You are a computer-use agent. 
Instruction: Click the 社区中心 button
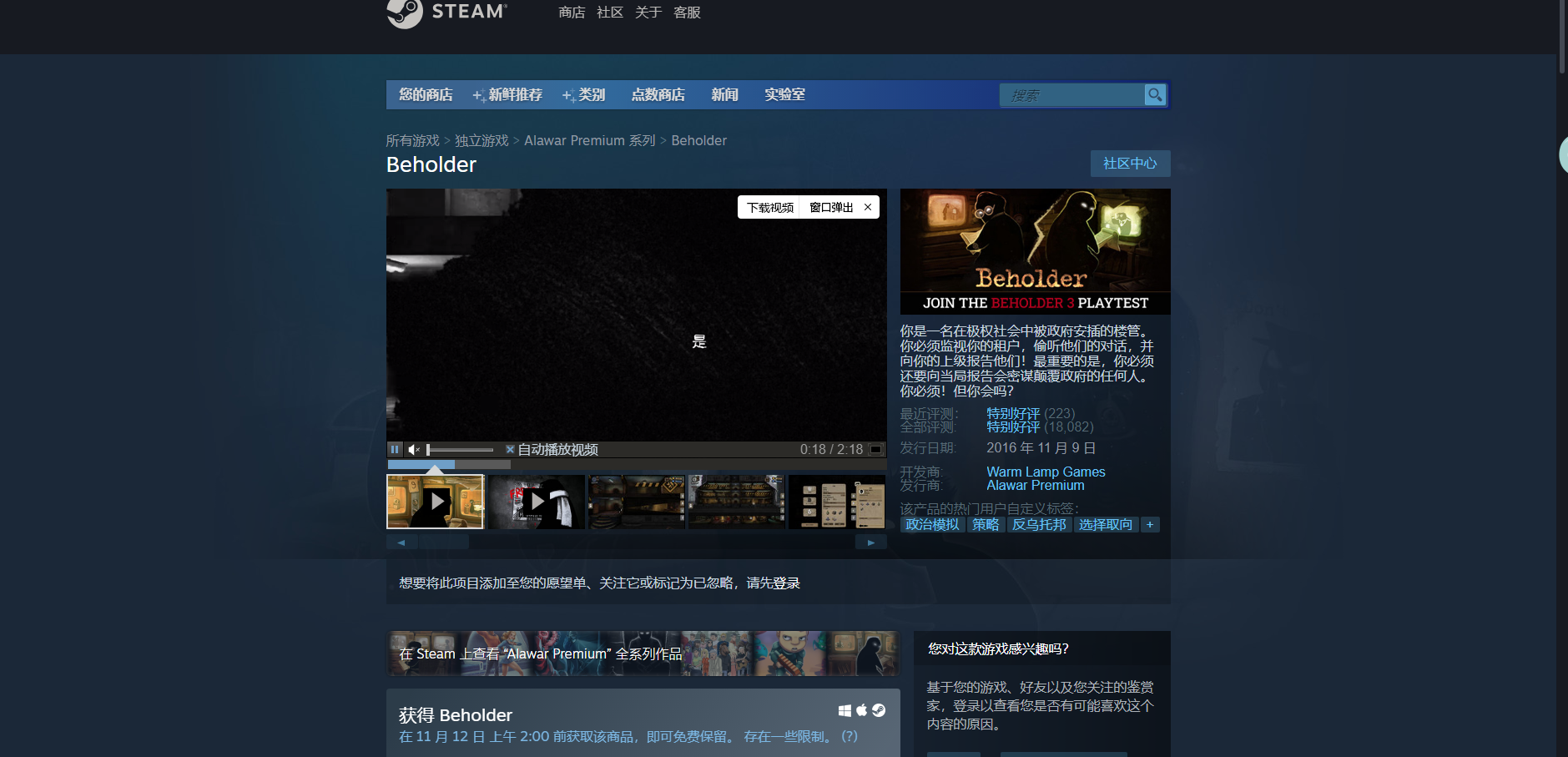(x=1130, y=164)
